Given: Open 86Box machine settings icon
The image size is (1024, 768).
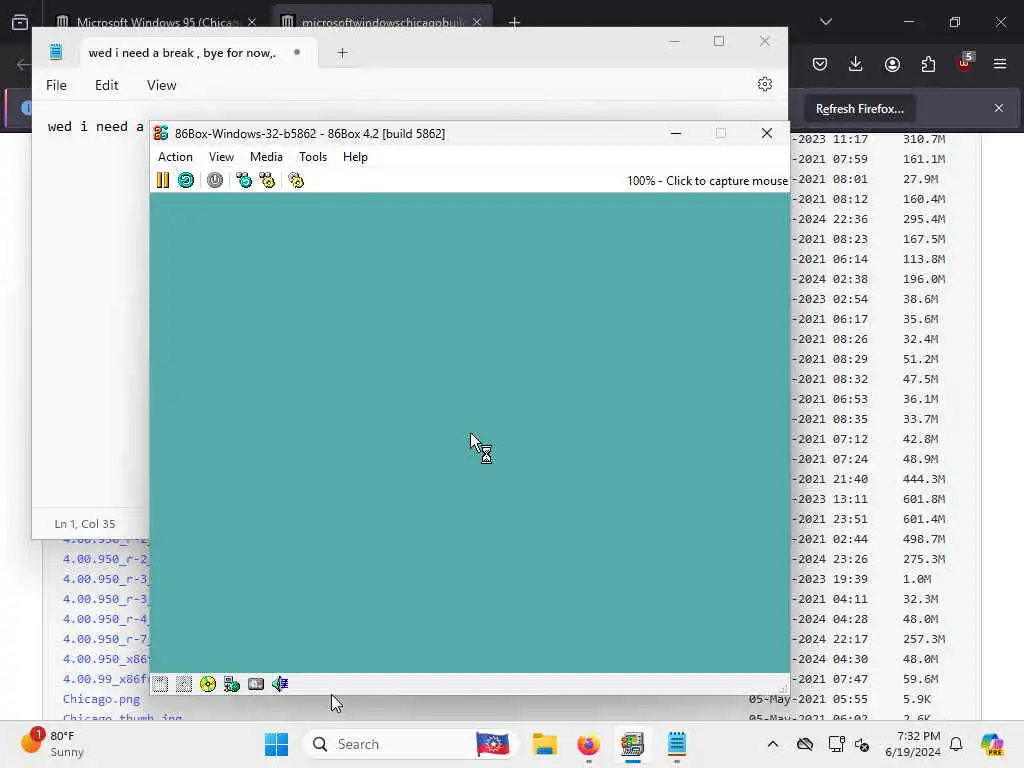Looking at the screenshot, I should [x=296, y=180].
